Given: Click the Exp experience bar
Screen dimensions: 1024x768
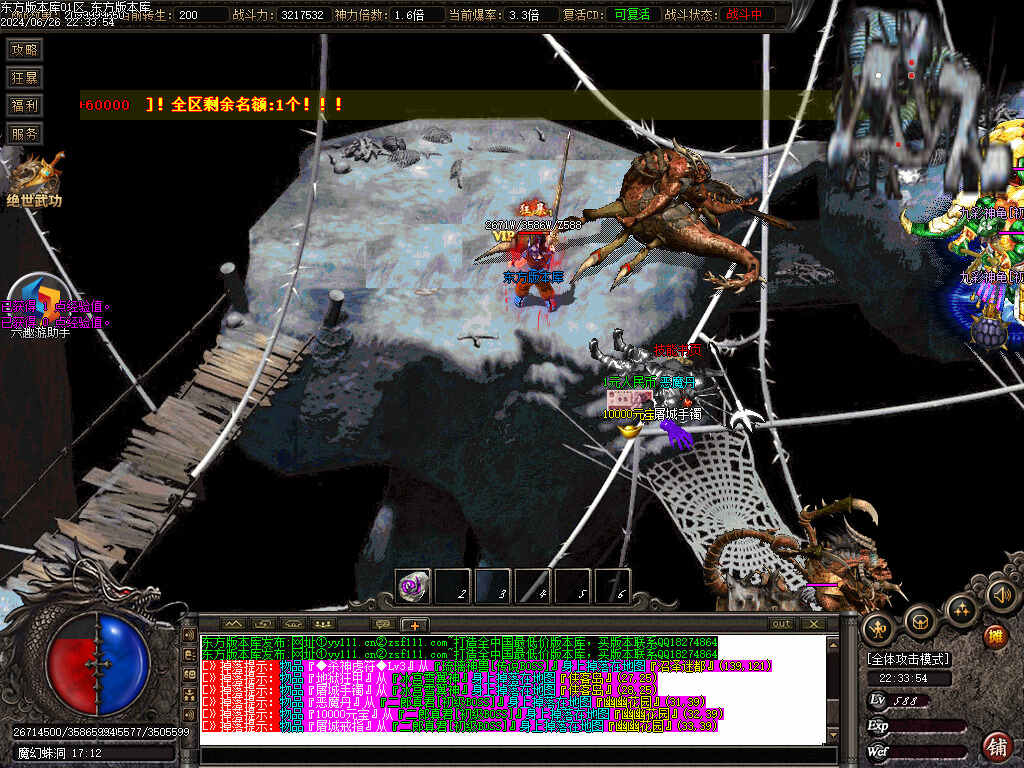Looking at the screenshot, I should click(x=916, y=726).
